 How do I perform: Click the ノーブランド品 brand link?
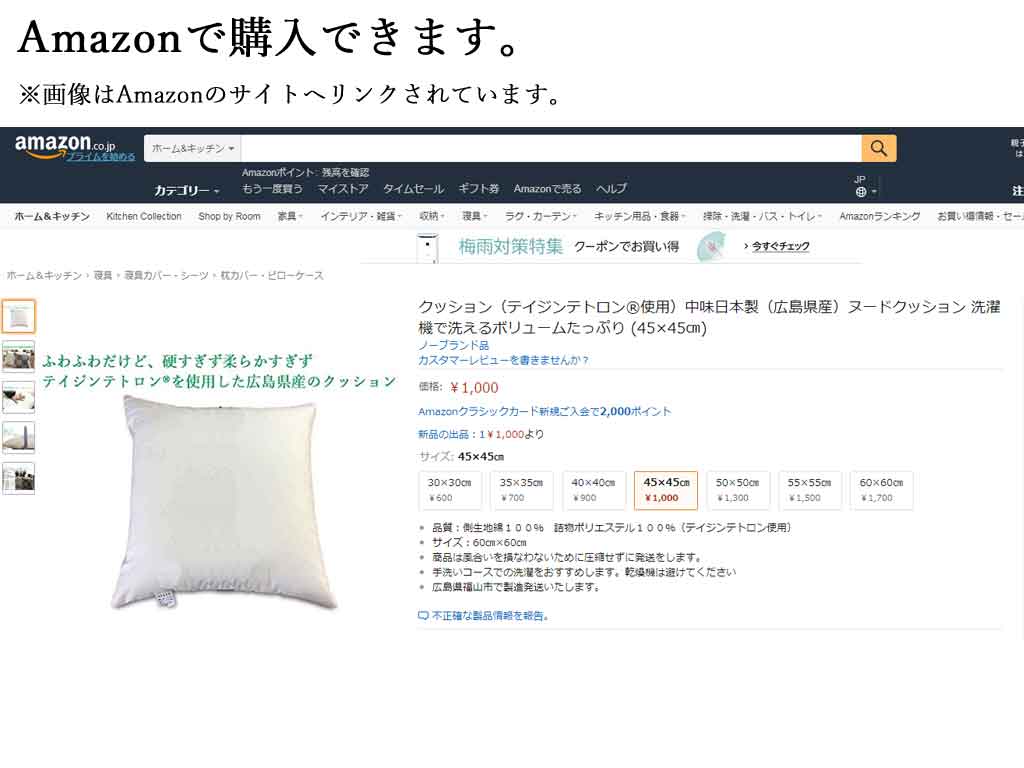tap(453, 345)
